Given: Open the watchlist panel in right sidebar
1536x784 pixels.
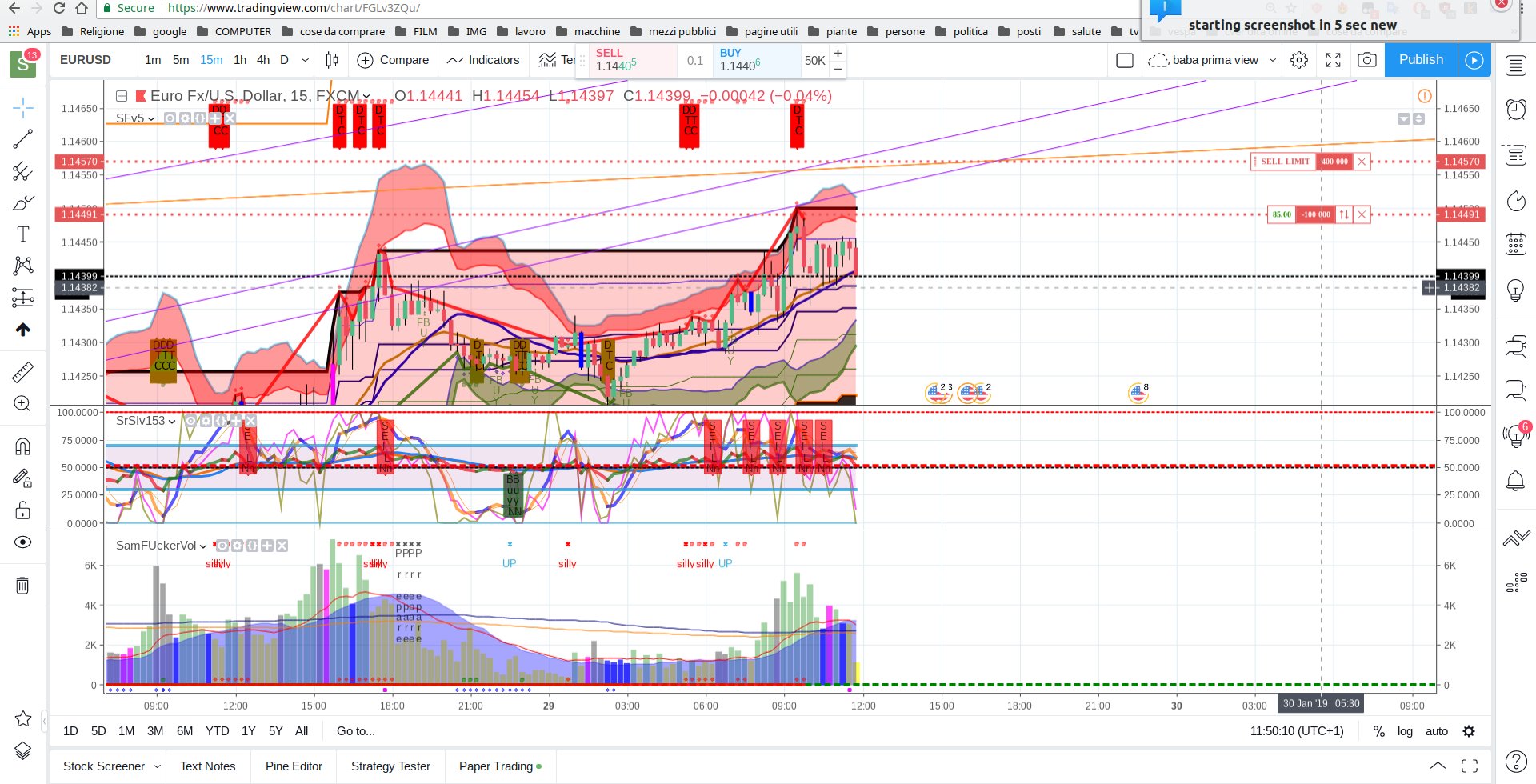Looking at the screenshot, I should point(1516,66).
